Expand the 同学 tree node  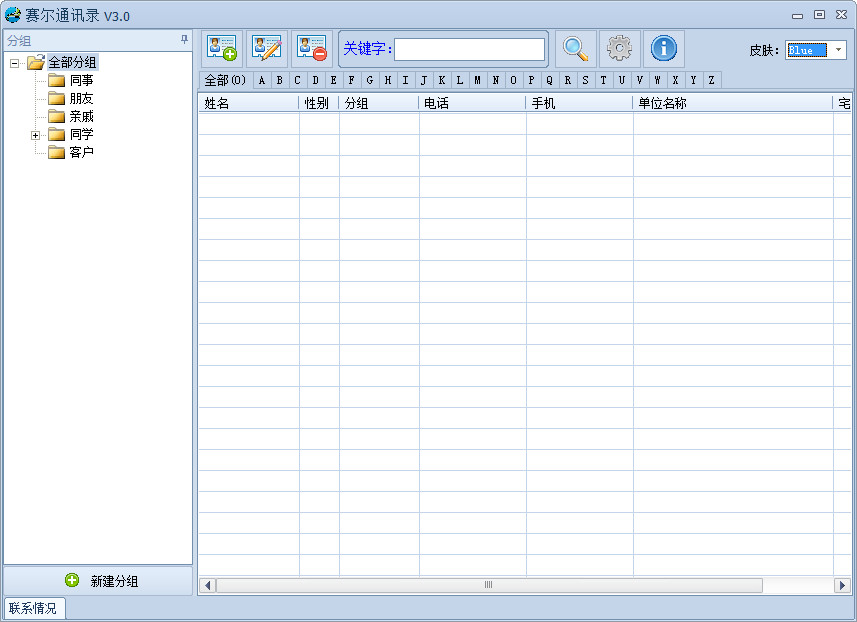(x=36, y=135)
